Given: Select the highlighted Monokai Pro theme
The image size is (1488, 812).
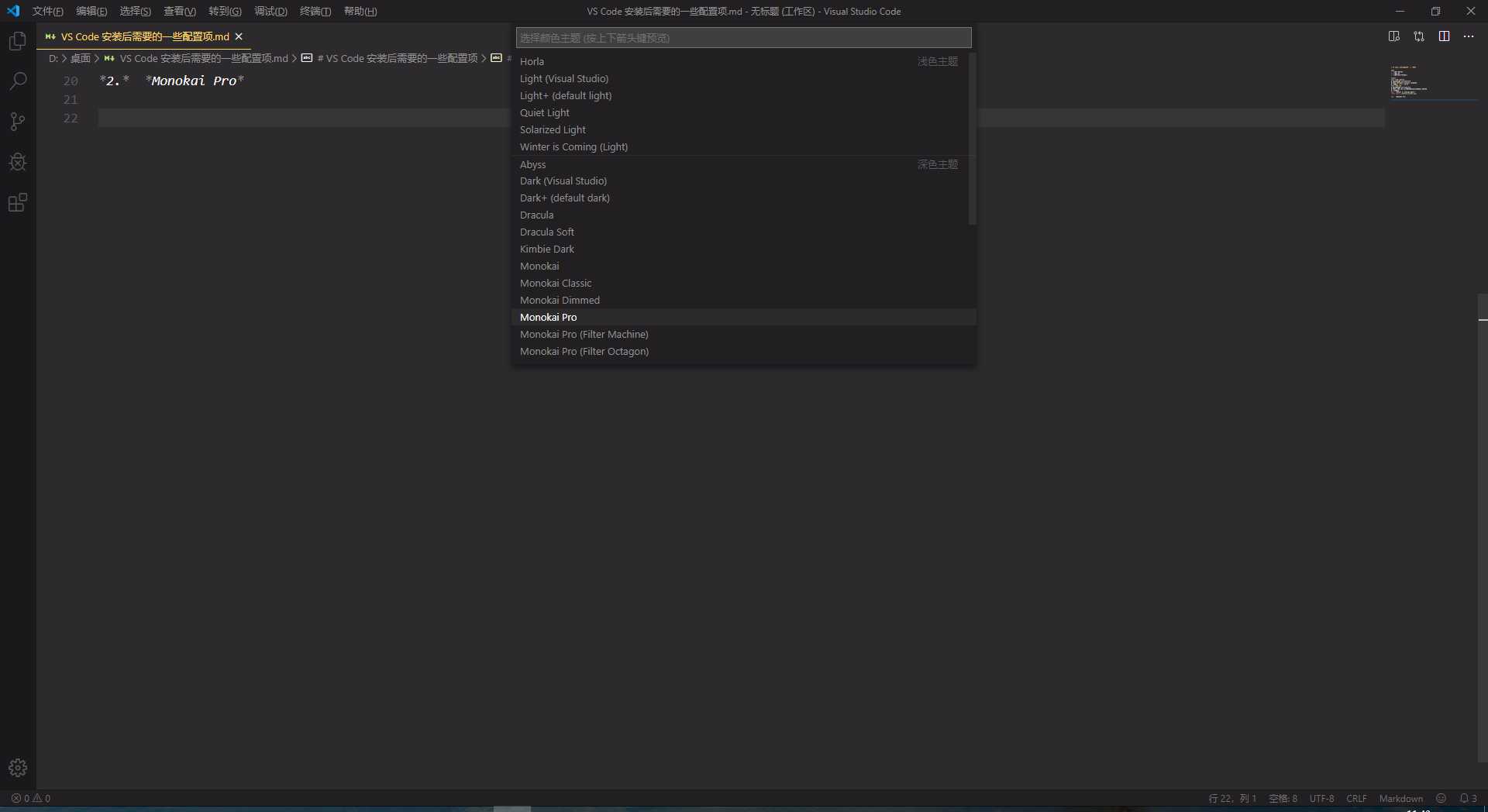Looking at the screenshot, I should pos(743,317).
